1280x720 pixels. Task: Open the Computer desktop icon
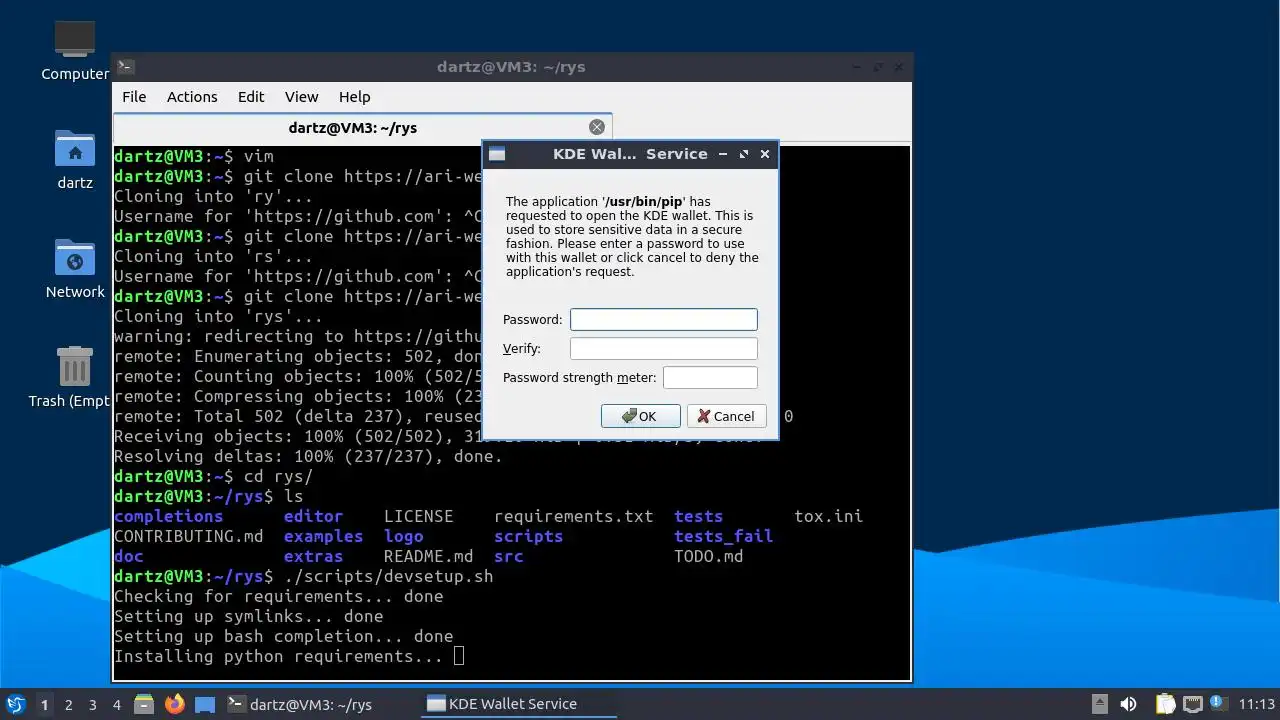(75, 52)
